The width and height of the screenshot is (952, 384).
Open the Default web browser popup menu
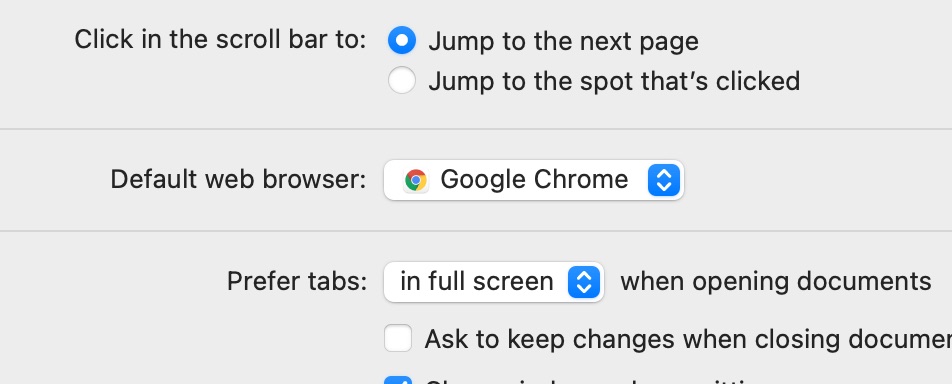534,180
